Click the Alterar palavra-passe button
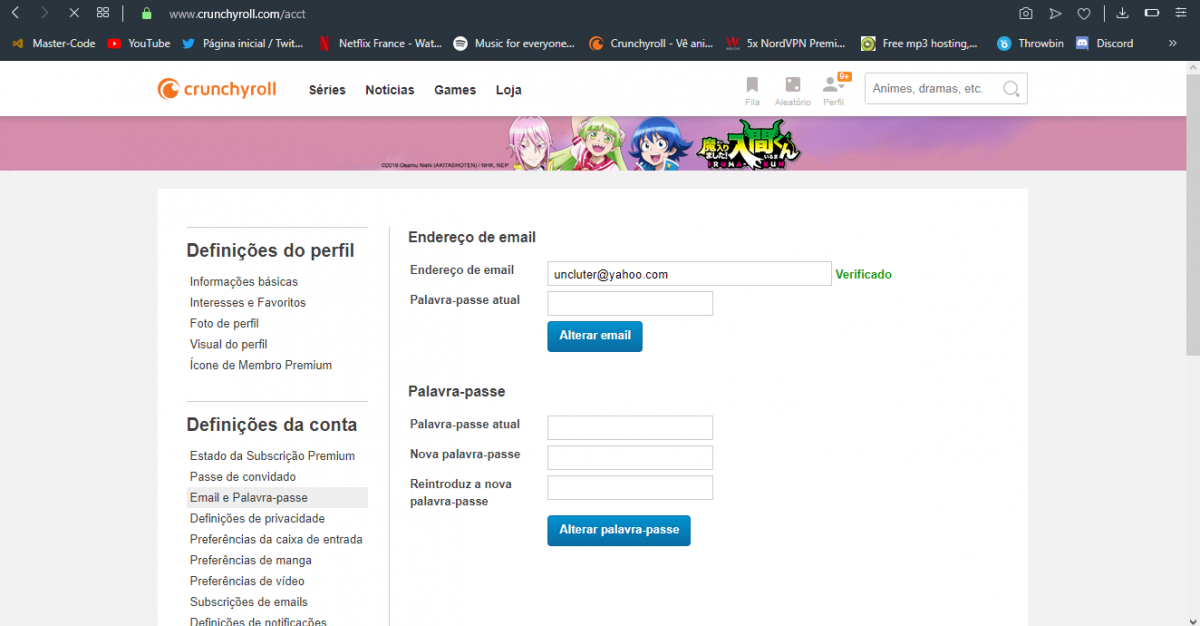Screen dimensions: 1200x626 [618, 530]
